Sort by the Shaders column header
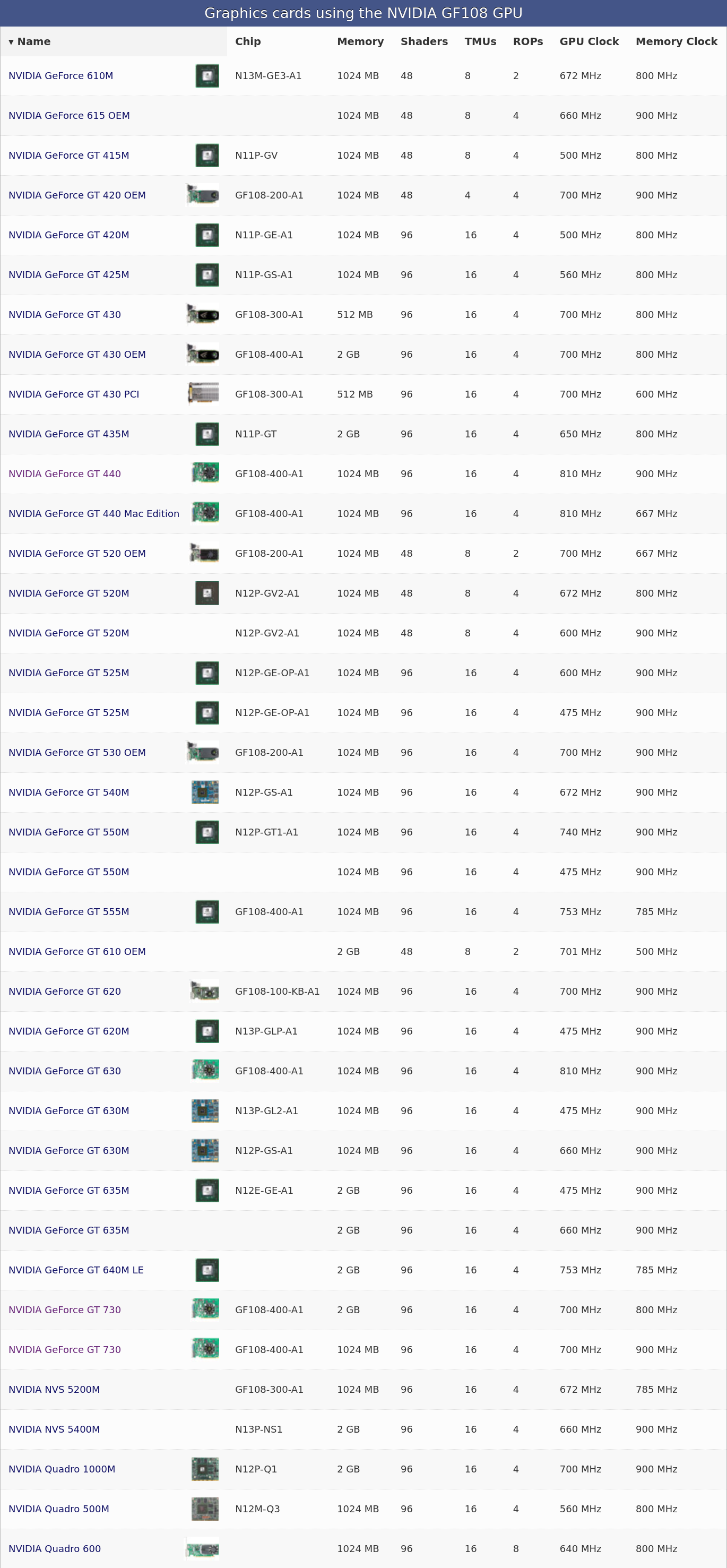Image resolution: width=727 pixels, height=1568 pixels. (x=424, y=41)
